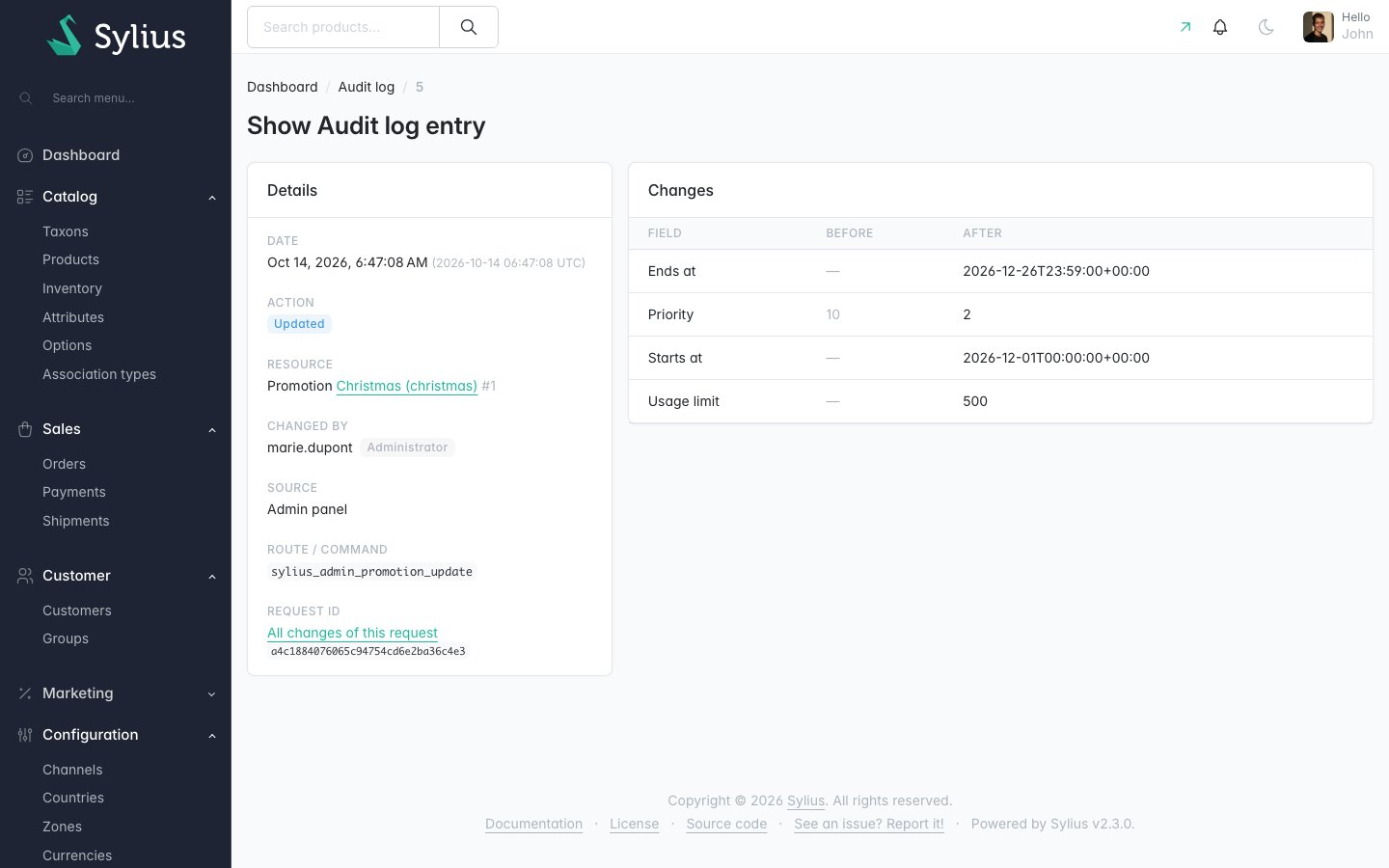Open Taxons under Catalog
The image size is (1389, 868).
point(66,231)
